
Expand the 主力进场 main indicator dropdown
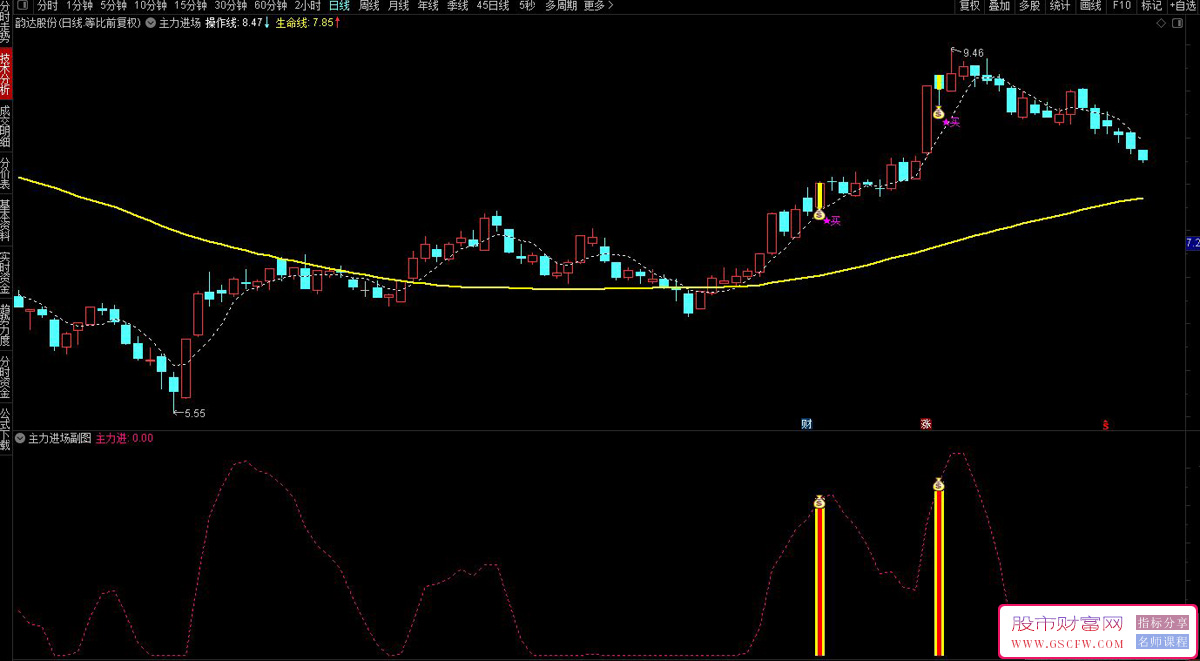151,22
